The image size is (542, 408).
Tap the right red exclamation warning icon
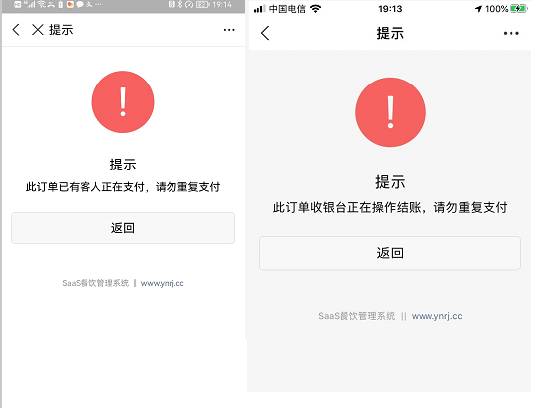pos(390,112)
